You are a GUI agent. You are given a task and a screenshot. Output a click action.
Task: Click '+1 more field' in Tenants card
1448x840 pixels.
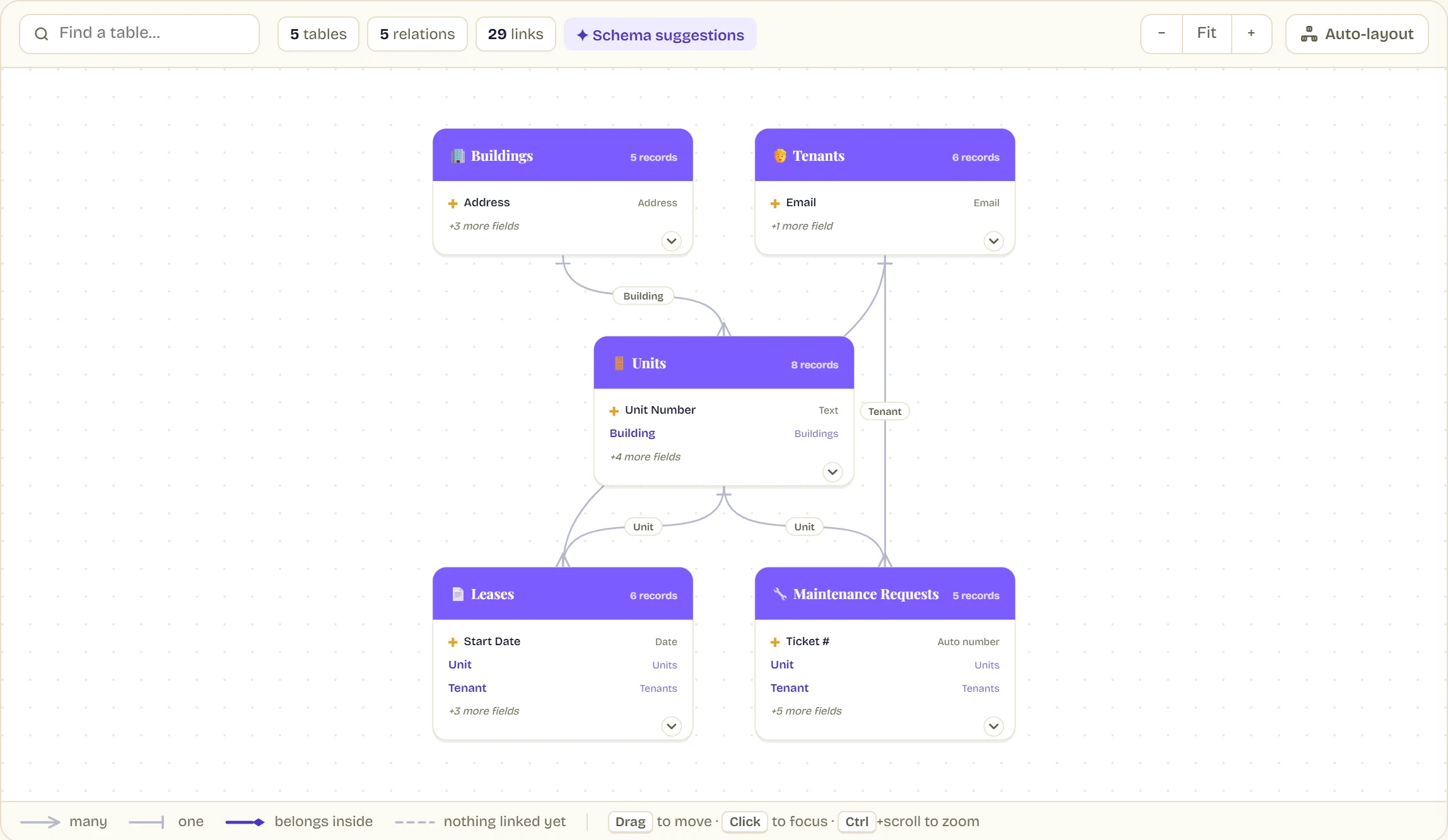coord(802,226)
